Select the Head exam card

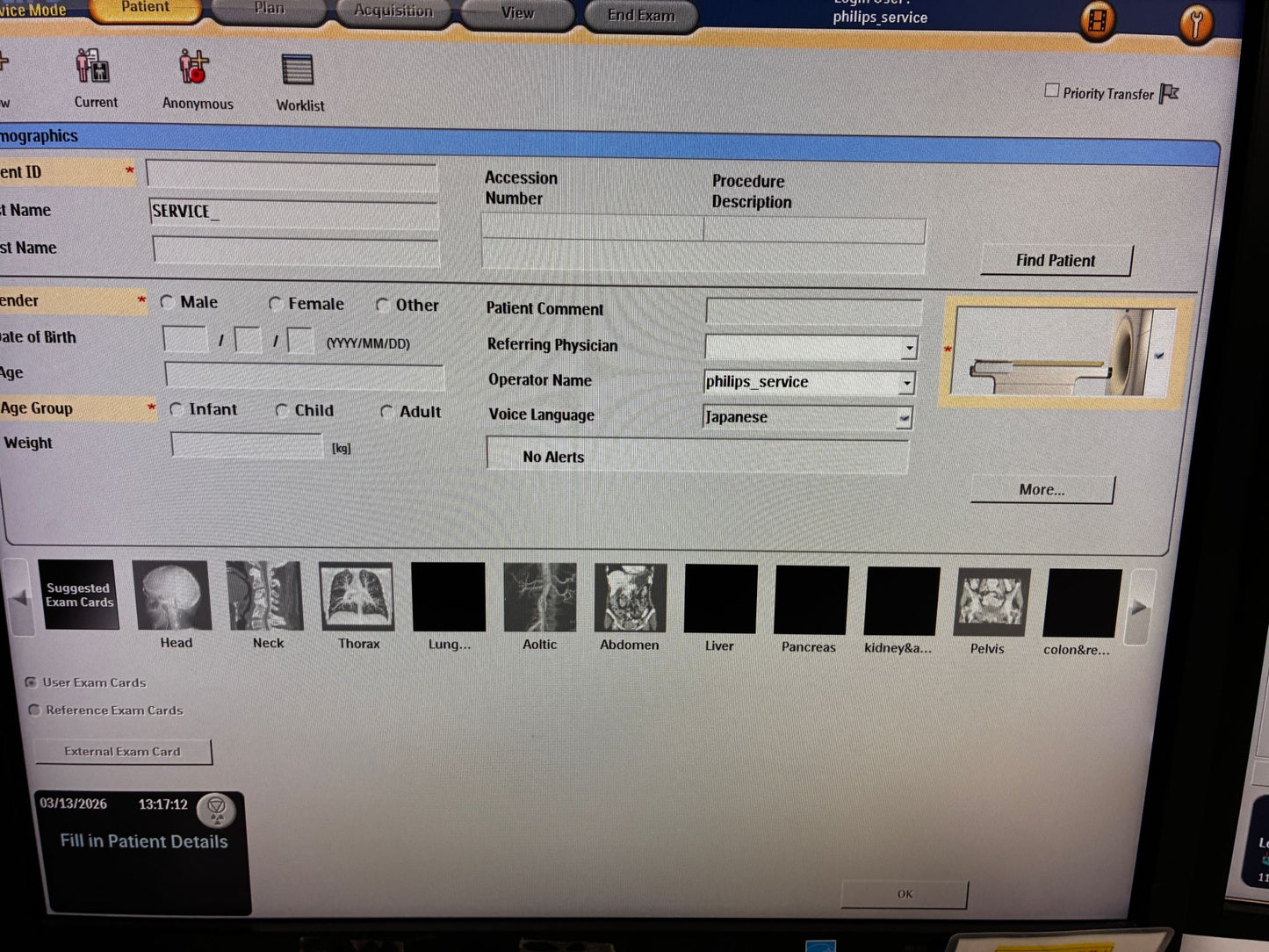pos(171,596)
